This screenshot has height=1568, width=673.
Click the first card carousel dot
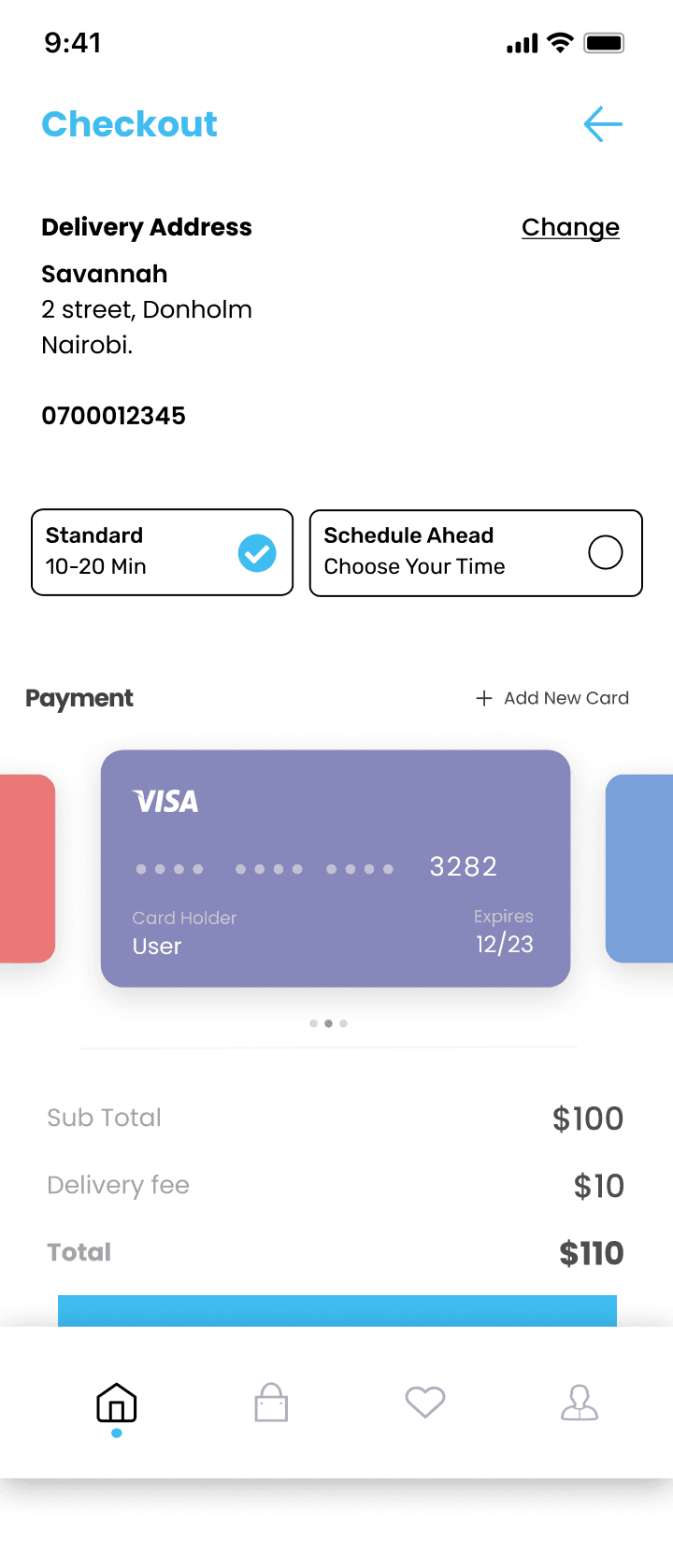point(313,1023)
